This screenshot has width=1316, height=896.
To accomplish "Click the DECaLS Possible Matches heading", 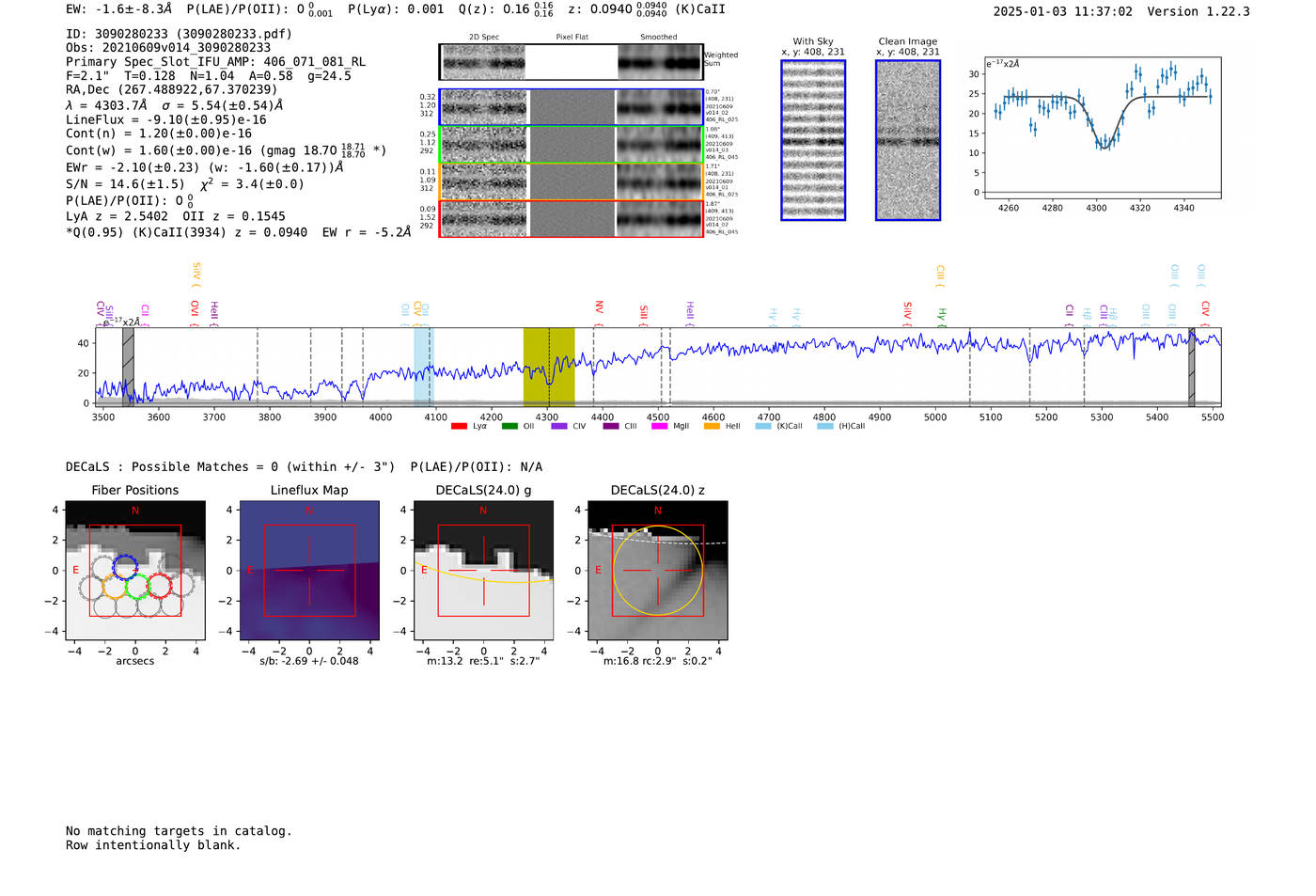I will [x=230, y=467].
